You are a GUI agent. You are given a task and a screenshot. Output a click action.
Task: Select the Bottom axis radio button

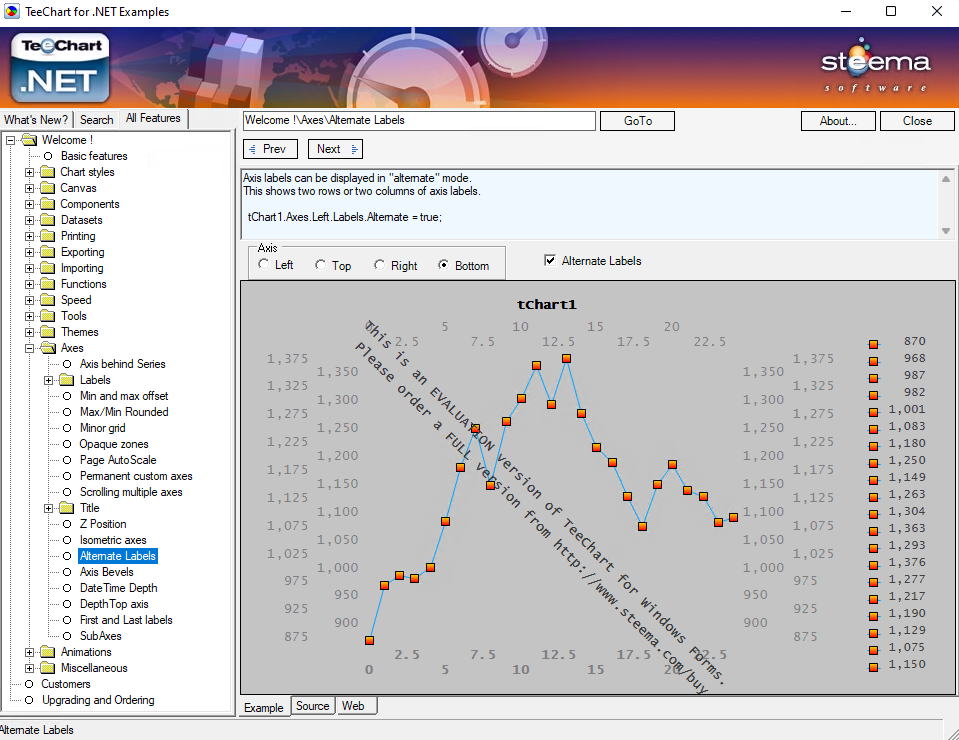click(x=443, y=265)
